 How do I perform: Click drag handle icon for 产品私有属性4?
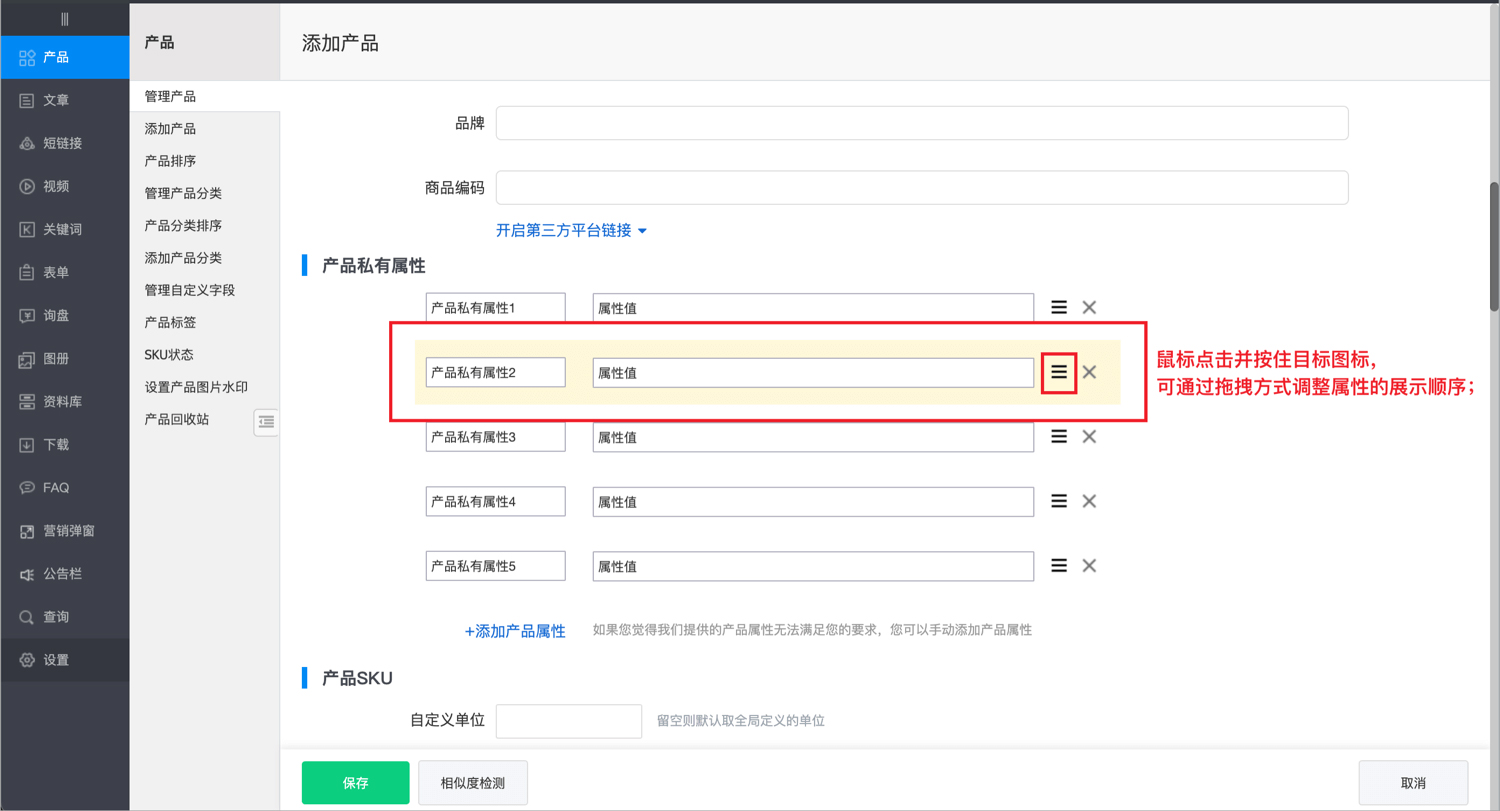[1059, 501]
